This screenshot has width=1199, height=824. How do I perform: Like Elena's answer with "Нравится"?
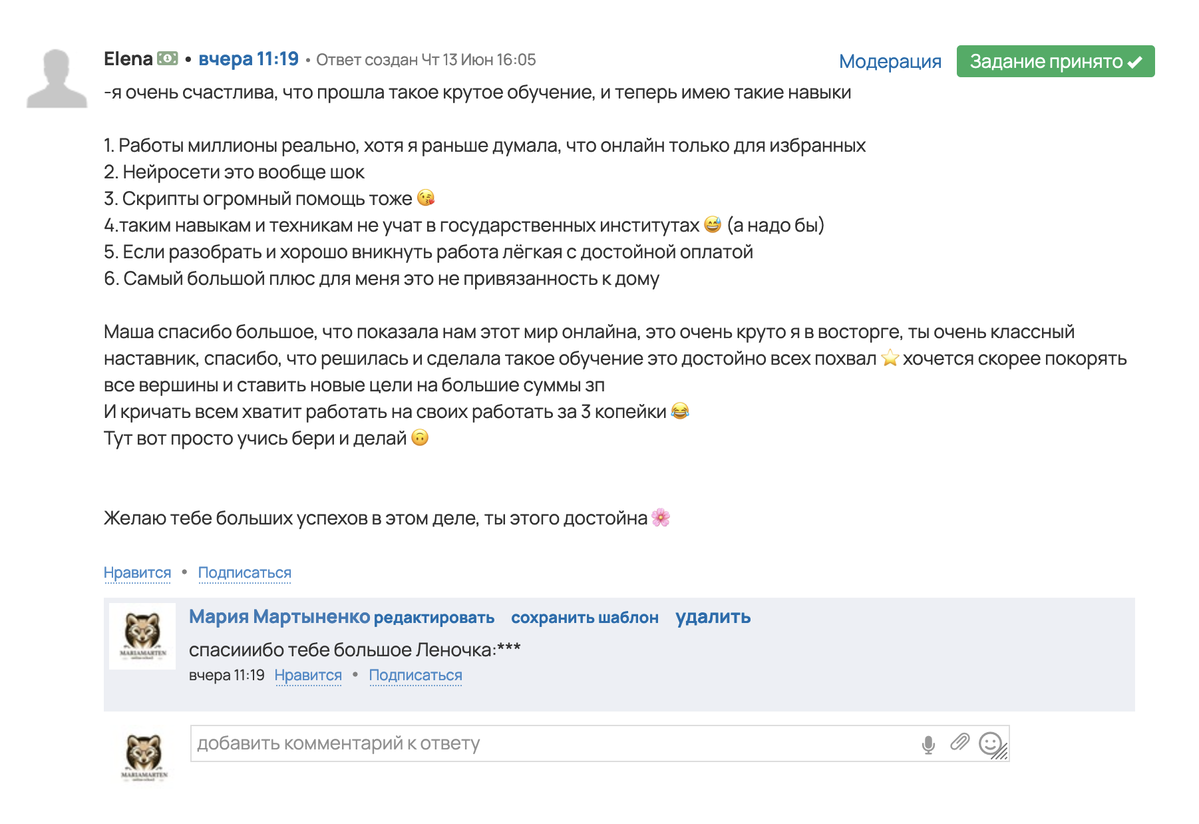(x=137, y=573)
